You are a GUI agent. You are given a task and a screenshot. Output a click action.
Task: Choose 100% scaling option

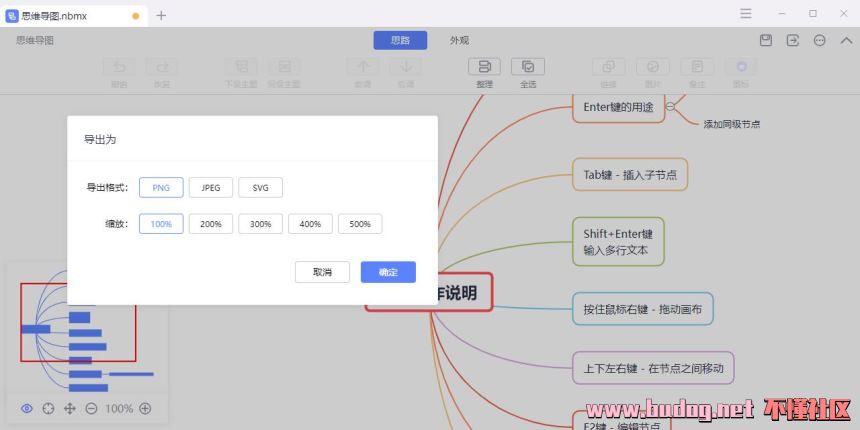(x=161, y=224)
